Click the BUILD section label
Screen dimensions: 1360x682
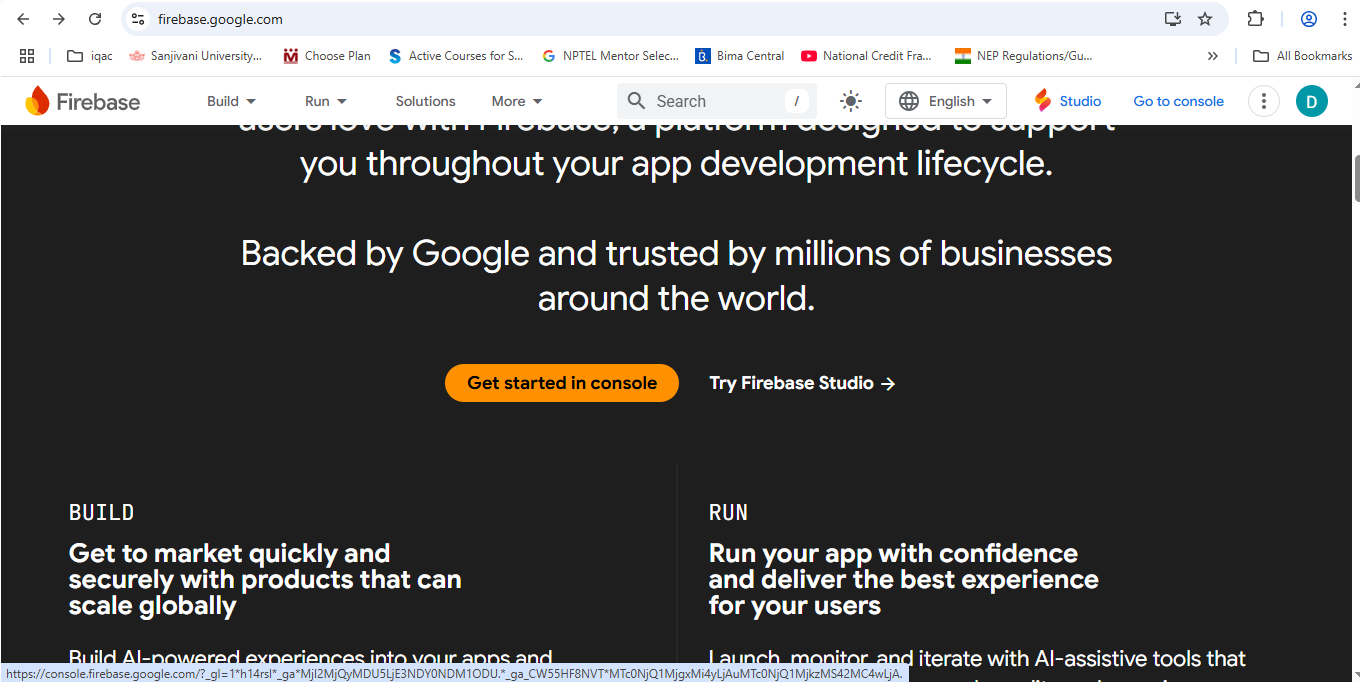point(101,513)
